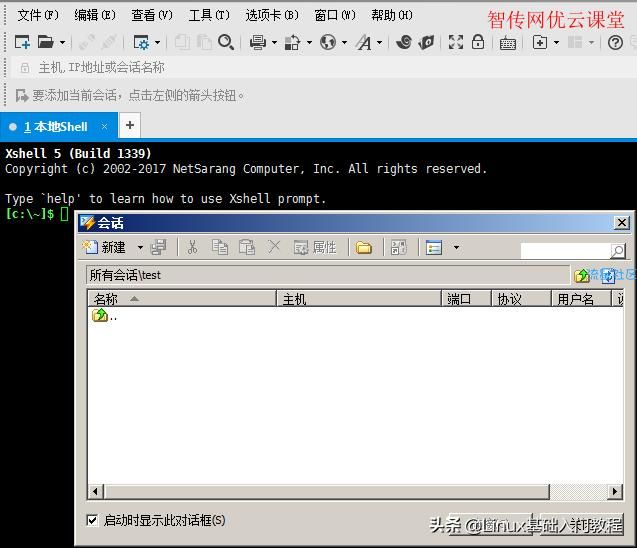
Task: Sort by 端口 column header
Action: click(x=466, y=299)
